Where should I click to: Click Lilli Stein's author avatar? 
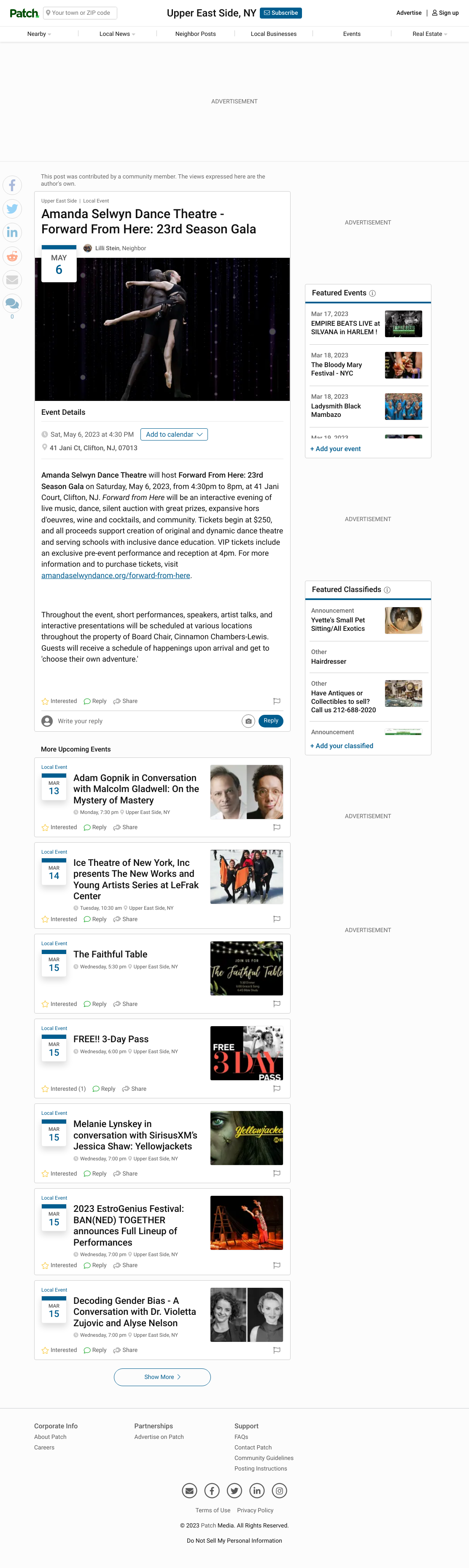(88, 249)
